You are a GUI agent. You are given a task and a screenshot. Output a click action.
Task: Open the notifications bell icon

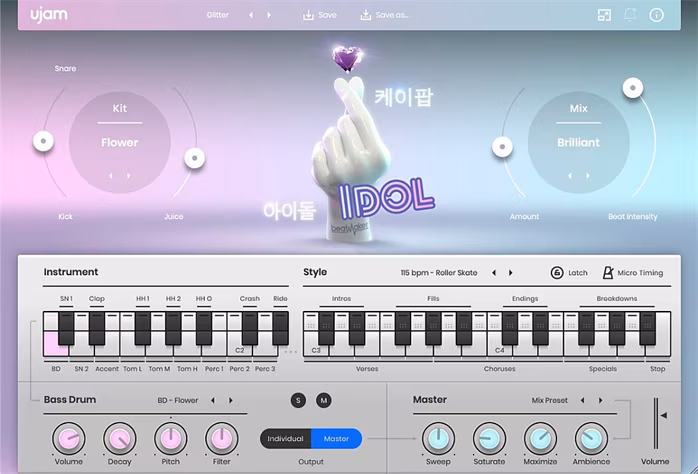[x=631, y=15]
